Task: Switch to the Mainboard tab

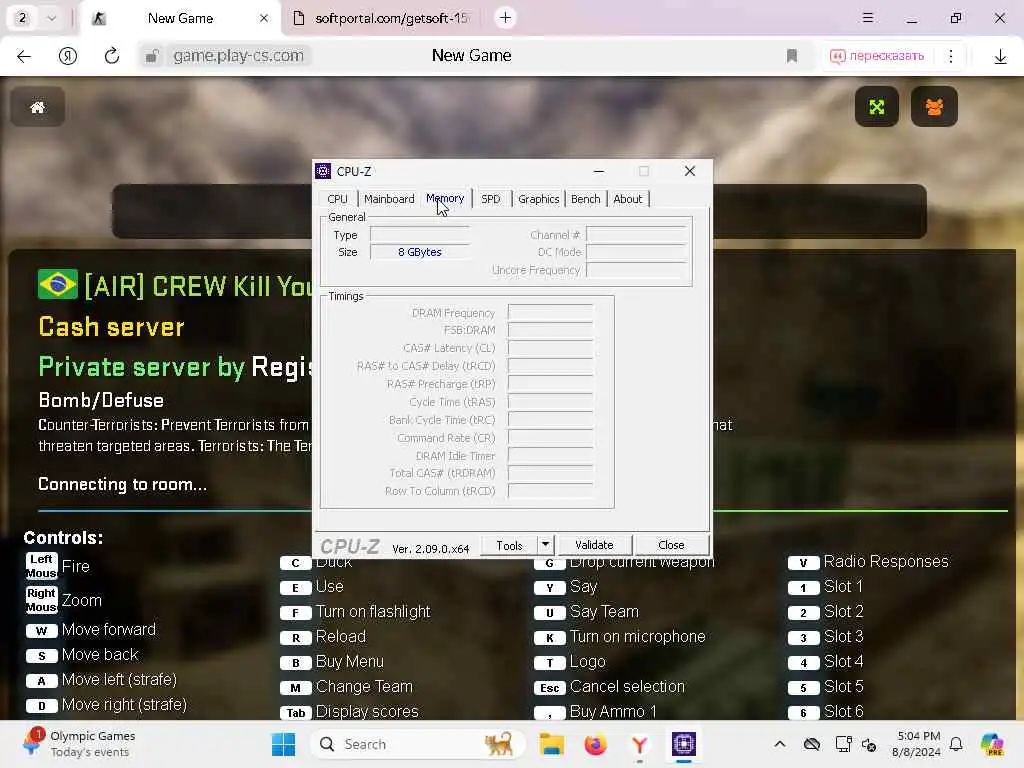Action: (389, 199)
